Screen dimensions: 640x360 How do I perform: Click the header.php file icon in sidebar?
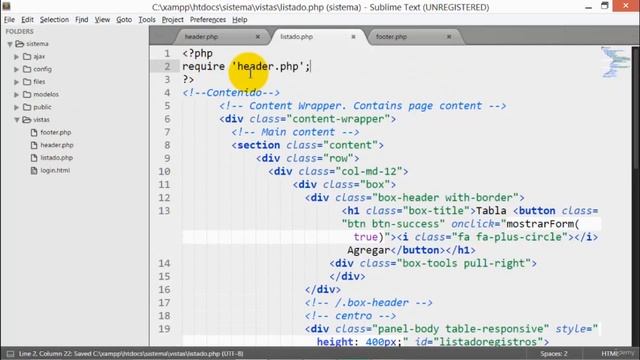click(34, 145)
